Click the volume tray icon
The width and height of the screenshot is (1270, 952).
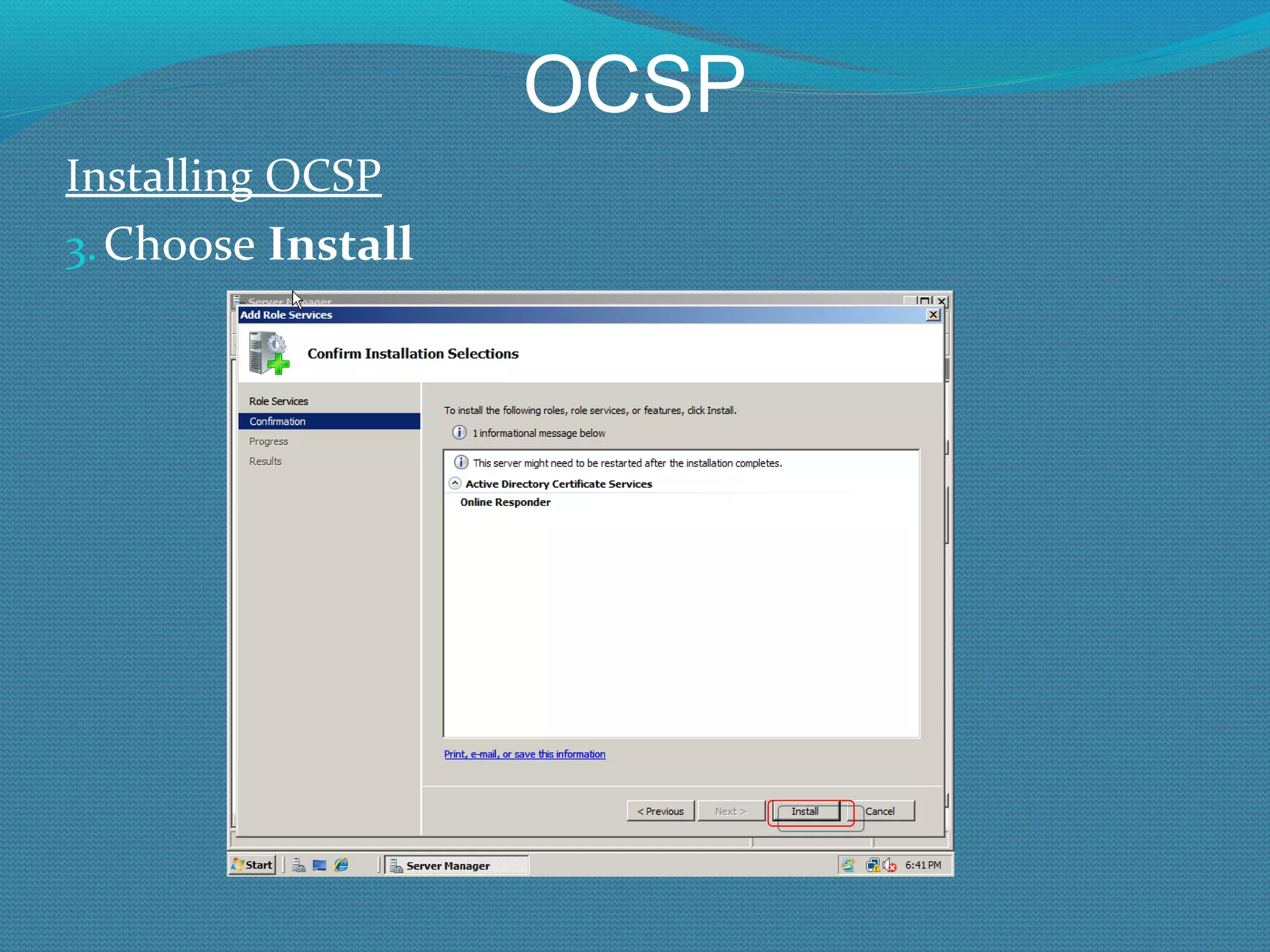(x=890, y=865)
